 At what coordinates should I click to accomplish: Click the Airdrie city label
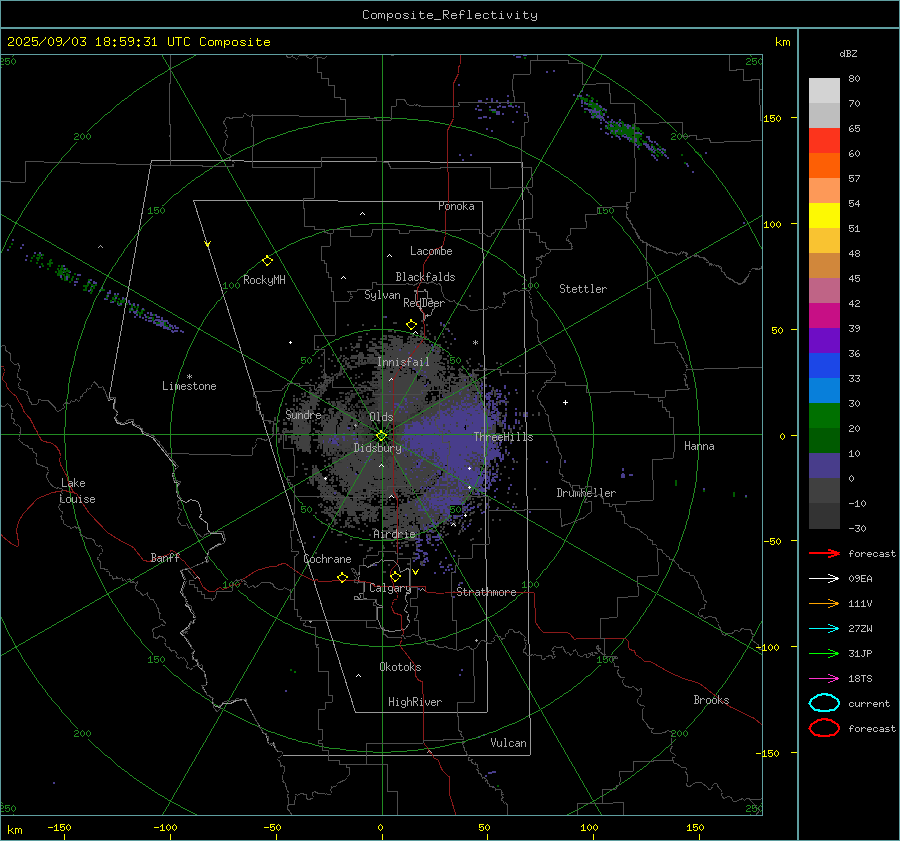[394, 534]
